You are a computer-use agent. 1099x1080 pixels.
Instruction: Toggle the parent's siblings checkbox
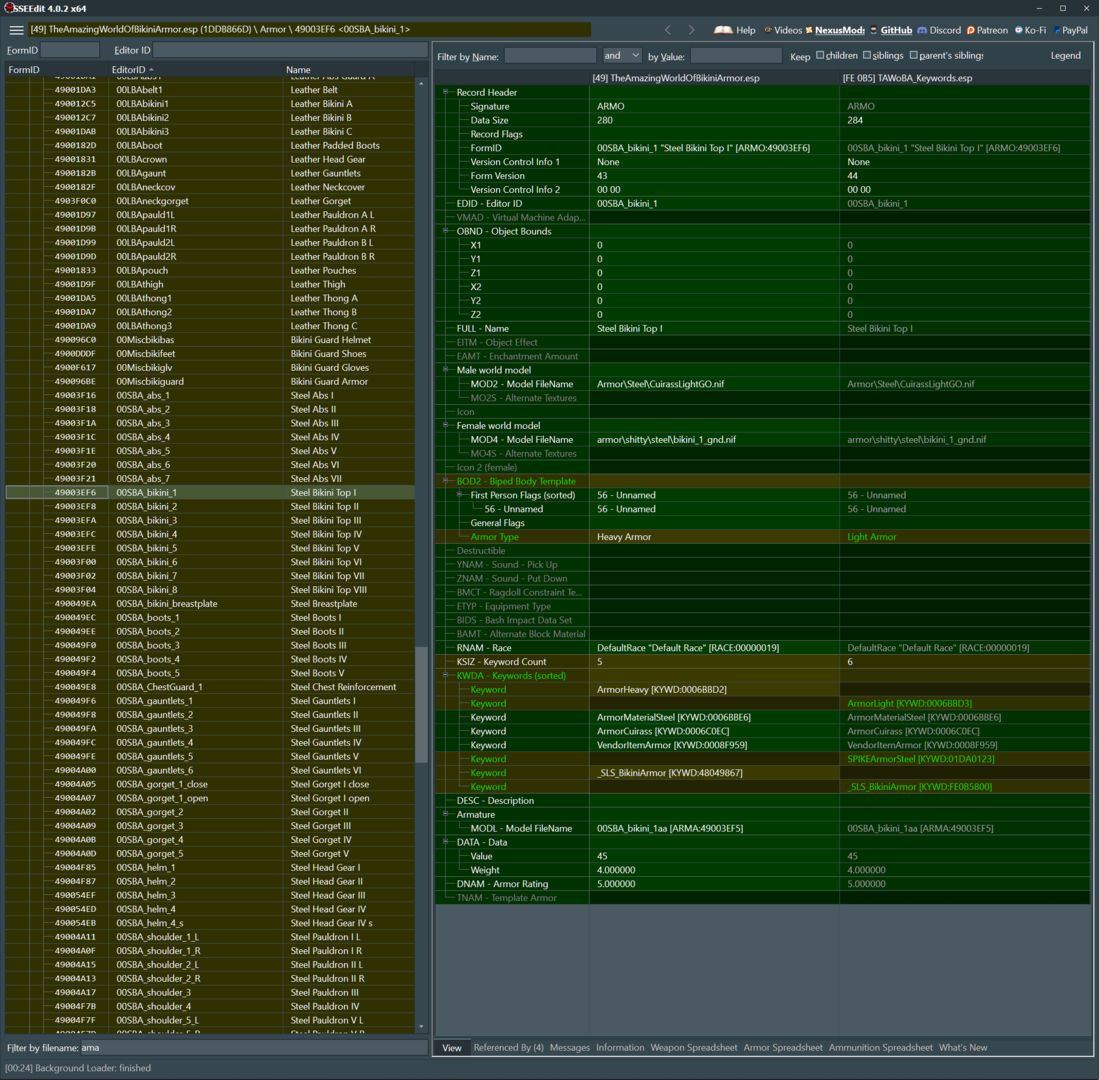coord(913,55)
